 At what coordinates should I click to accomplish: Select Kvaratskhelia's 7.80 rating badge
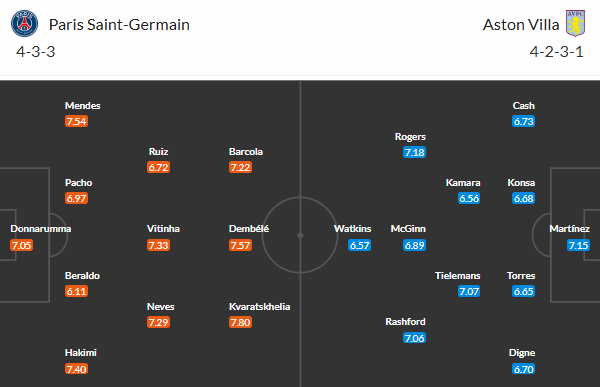pyautogui.click(x=240, y=322)
